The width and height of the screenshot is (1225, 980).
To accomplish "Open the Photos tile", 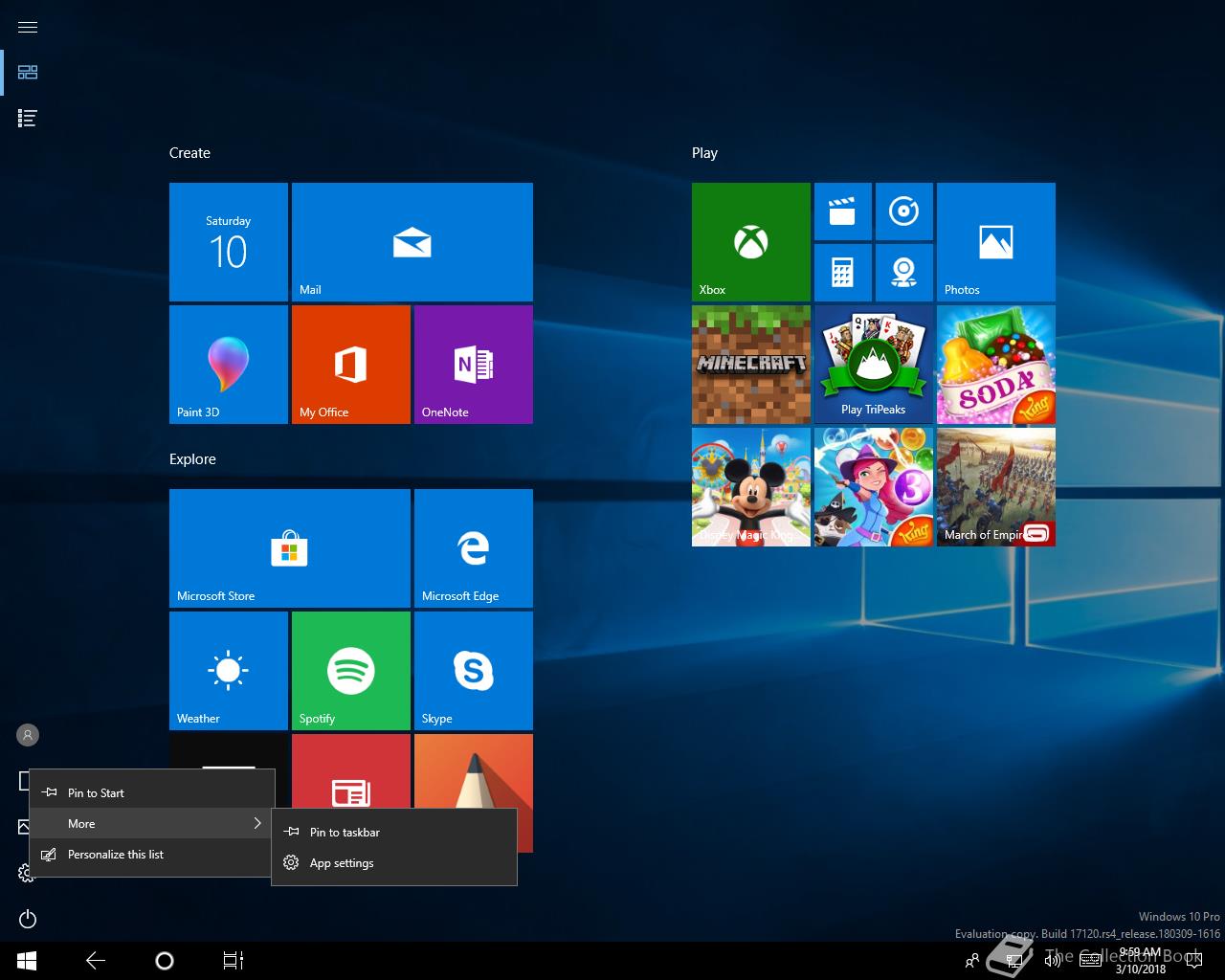I will 996,242.
